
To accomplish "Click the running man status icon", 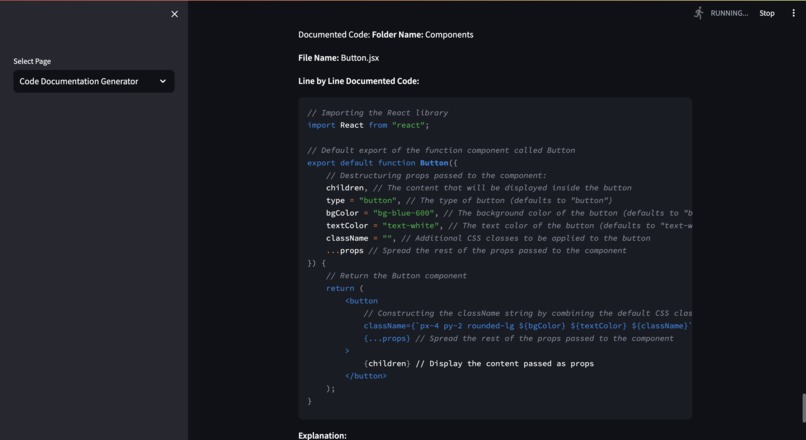I will (698, 13).
